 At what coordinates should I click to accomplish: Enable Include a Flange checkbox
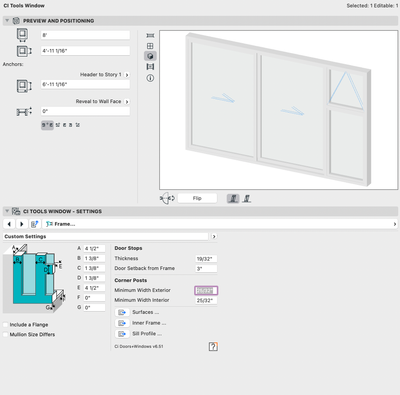[x=5, y=325]
